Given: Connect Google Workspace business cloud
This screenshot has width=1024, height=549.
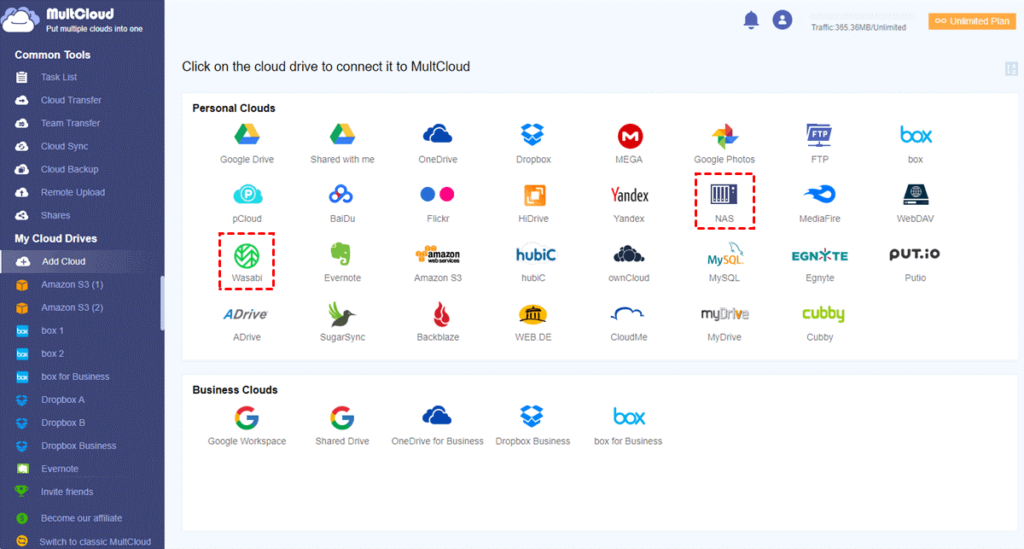Looking at the screenshot, I should [x=247, y=426].
